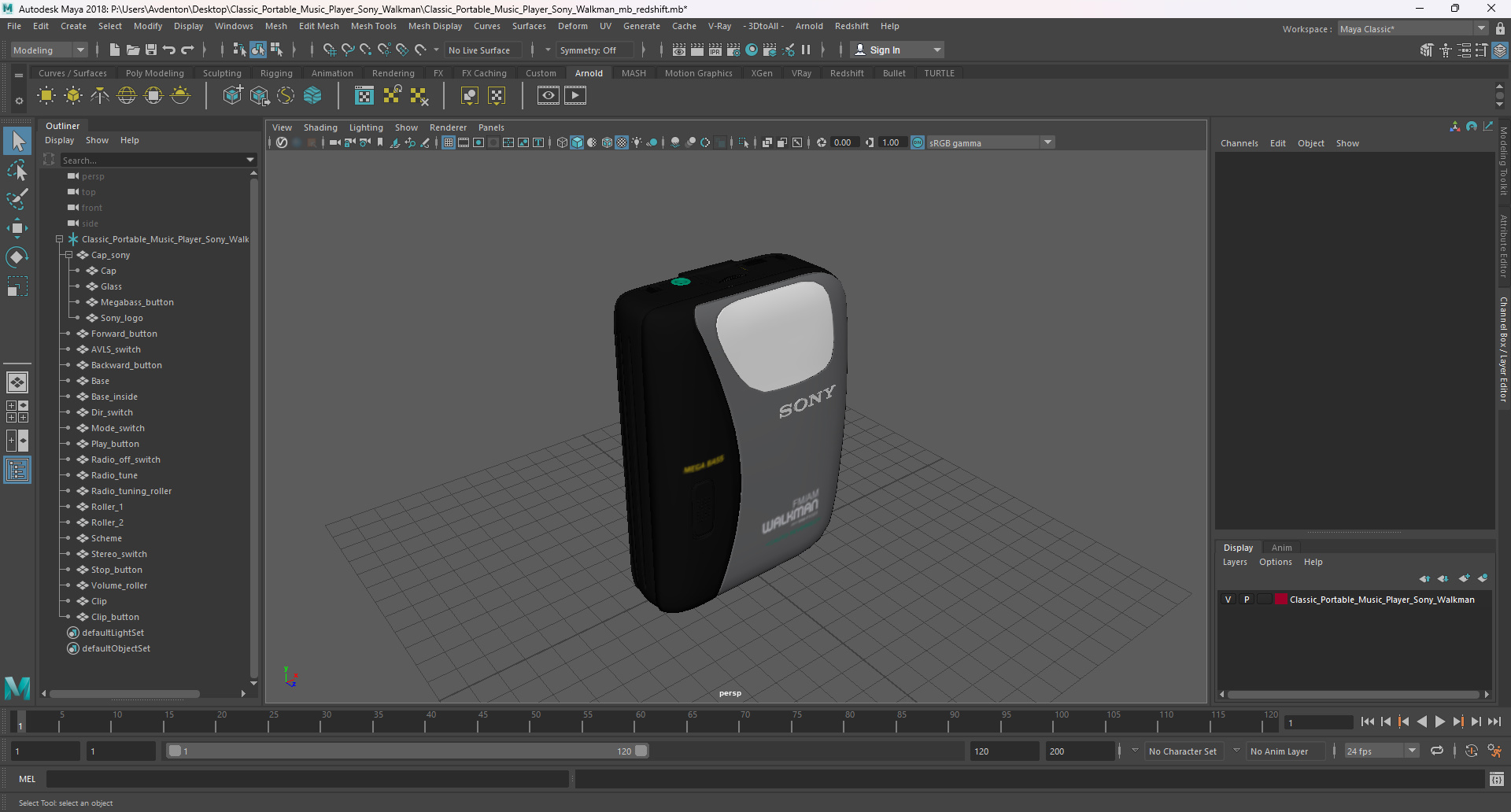Open the Redshift menu
The width and height of the screenshot is (1511, 812).
point(852,26)
